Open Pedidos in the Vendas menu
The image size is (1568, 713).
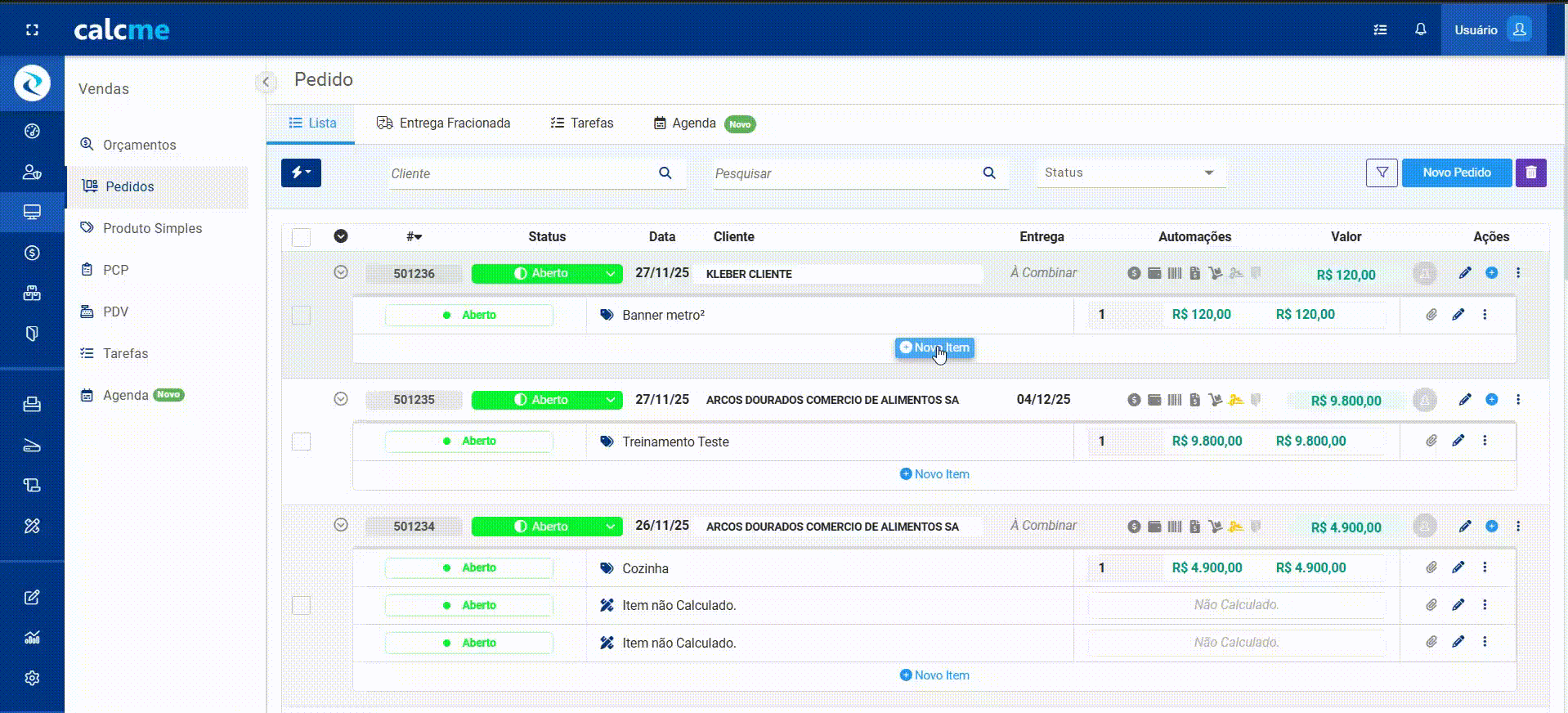point(157,186)
